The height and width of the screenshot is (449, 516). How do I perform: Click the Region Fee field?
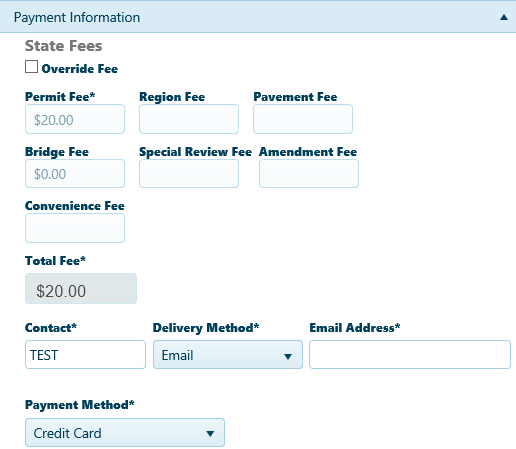coord(189,119)
